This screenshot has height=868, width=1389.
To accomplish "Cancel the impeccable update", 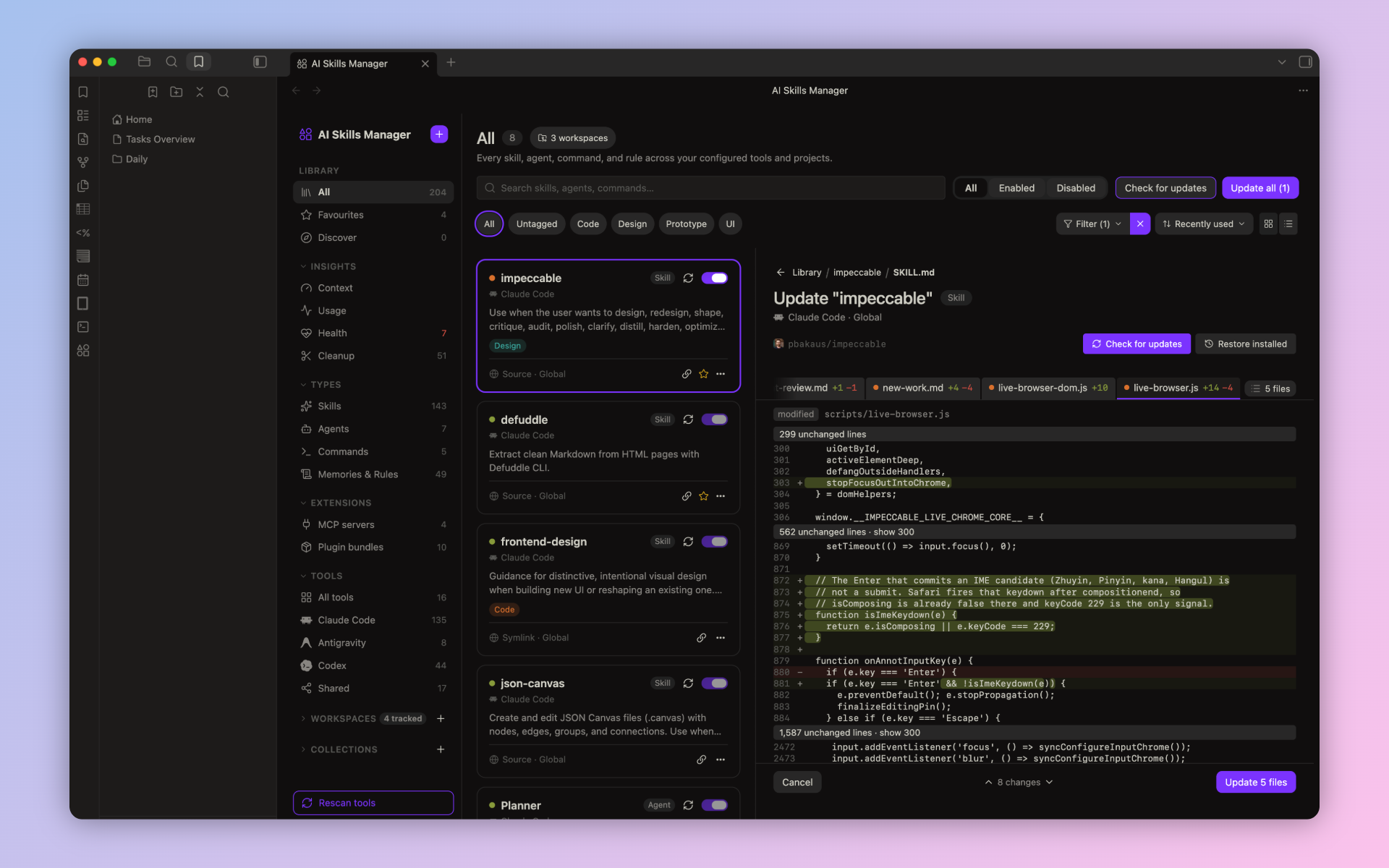I will tap(797, 783).
